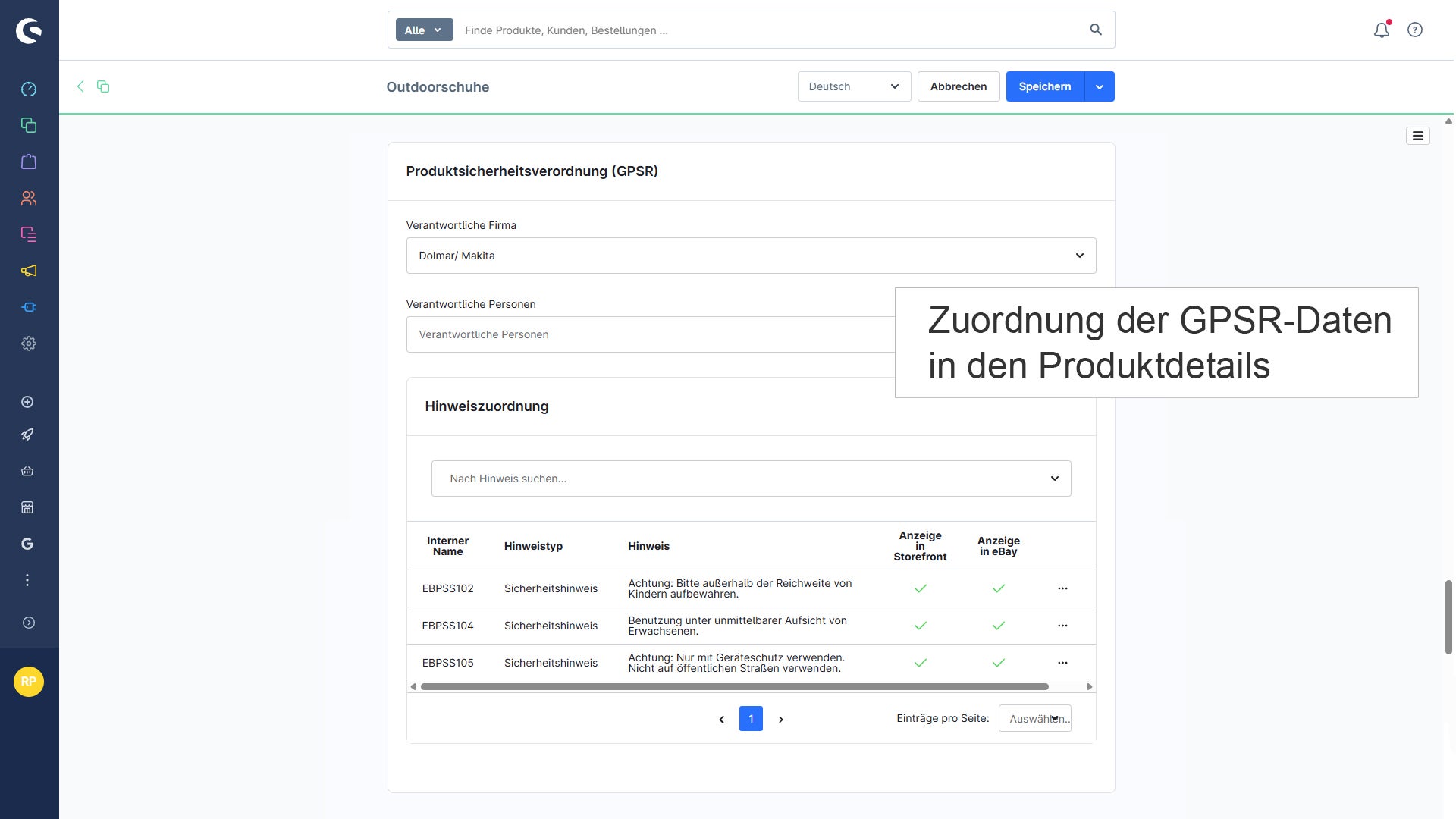This screenshot has width=1456, height=819.
Task: Click the rocket sidebar icon
Action: (27, 435)
